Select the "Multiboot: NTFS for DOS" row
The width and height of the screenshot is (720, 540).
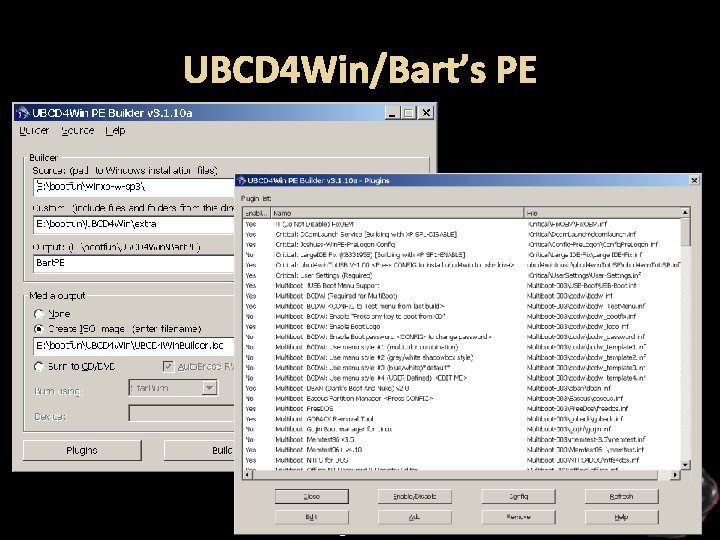pos(461,460)
